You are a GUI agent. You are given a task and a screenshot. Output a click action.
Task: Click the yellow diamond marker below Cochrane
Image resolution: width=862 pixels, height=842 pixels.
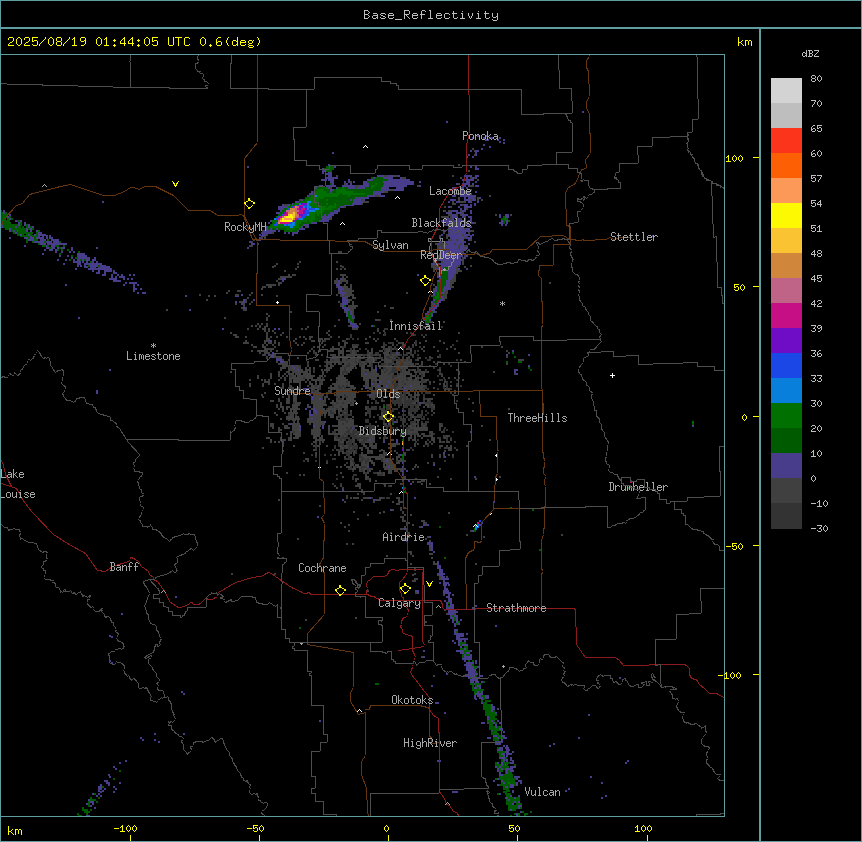340,590
